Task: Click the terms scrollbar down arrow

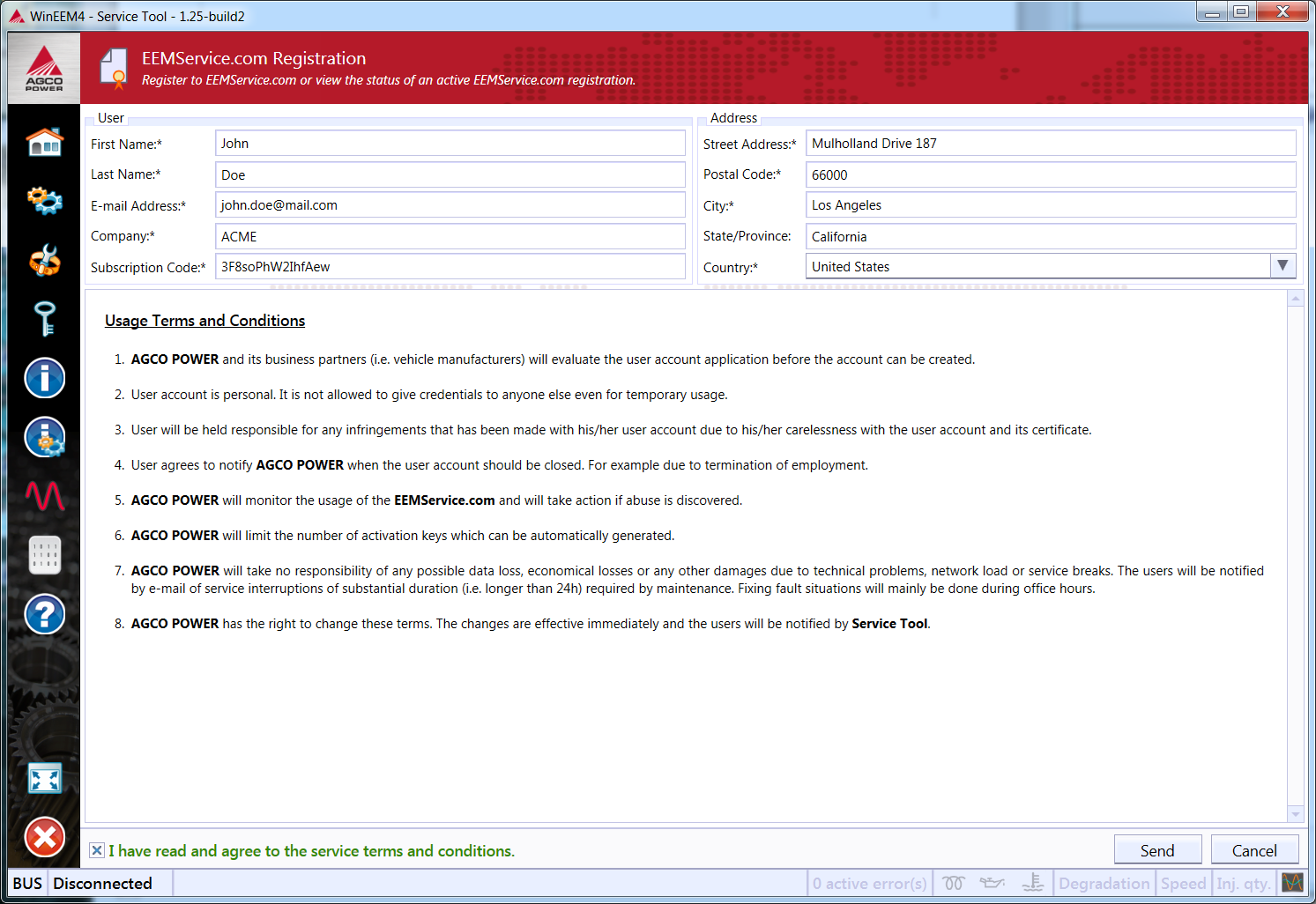Action: pos(1295,814)
